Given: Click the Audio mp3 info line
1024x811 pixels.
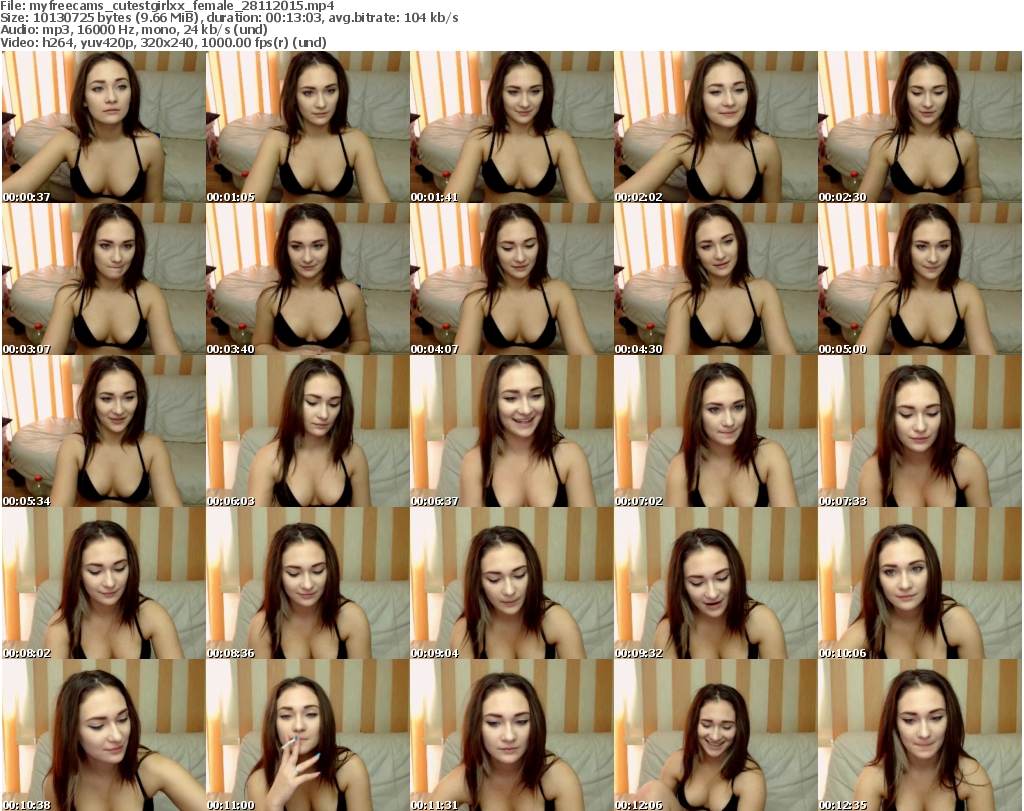Looking at the screenshot, I should (134, 30).
